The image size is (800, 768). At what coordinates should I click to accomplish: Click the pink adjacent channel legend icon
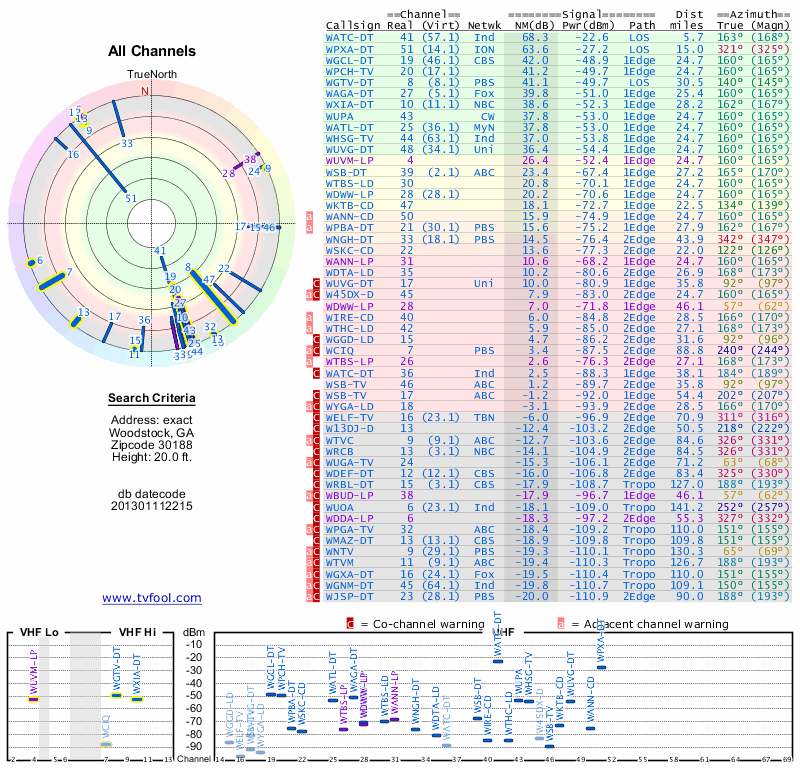coord(561,624)
